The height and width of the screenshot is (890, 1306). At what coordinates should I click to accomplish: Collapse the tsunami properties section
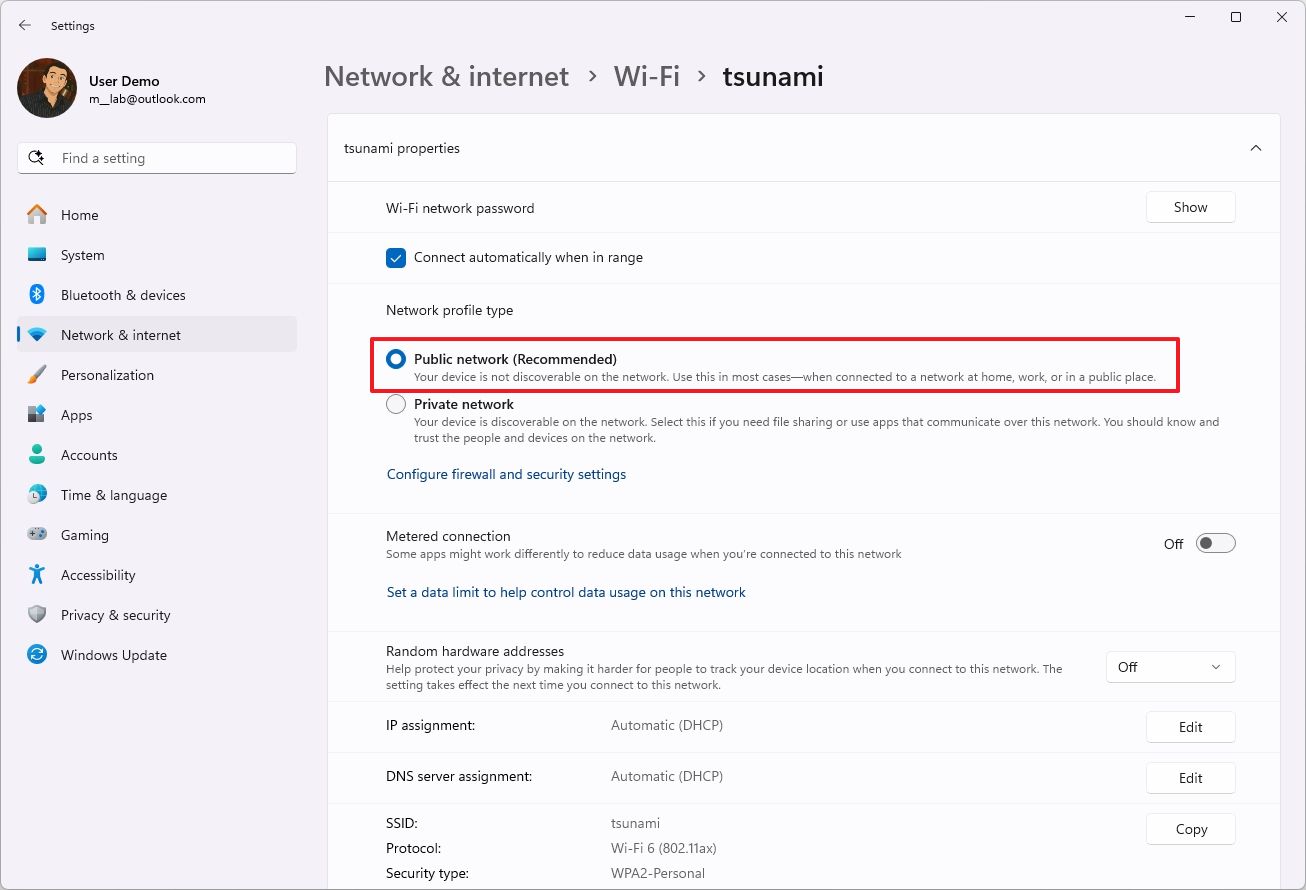1256,147
